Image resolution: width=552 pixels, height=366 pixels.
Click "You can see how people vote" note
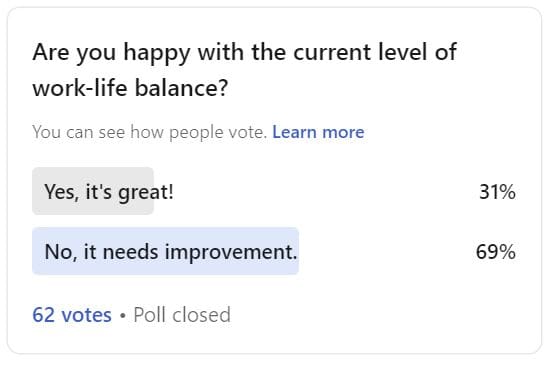(149, 132)
